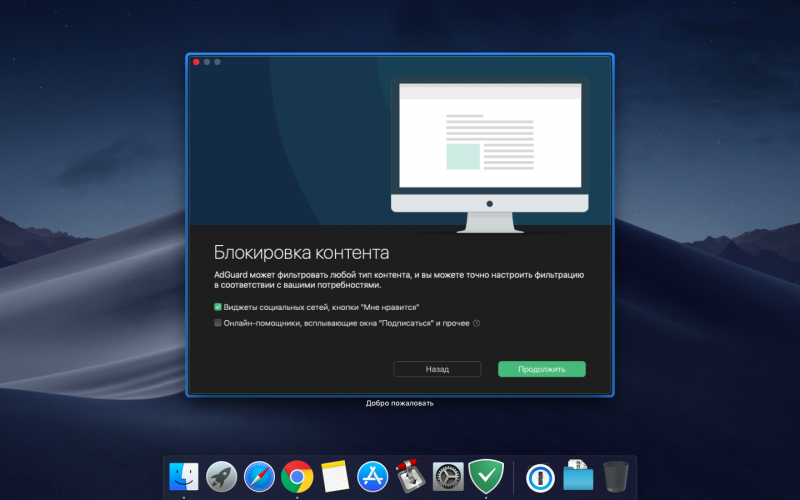Open the Notes app in Dock
The width and height of the screenshot is (800, 500).
pyautogui.click(x=335, y=477)
